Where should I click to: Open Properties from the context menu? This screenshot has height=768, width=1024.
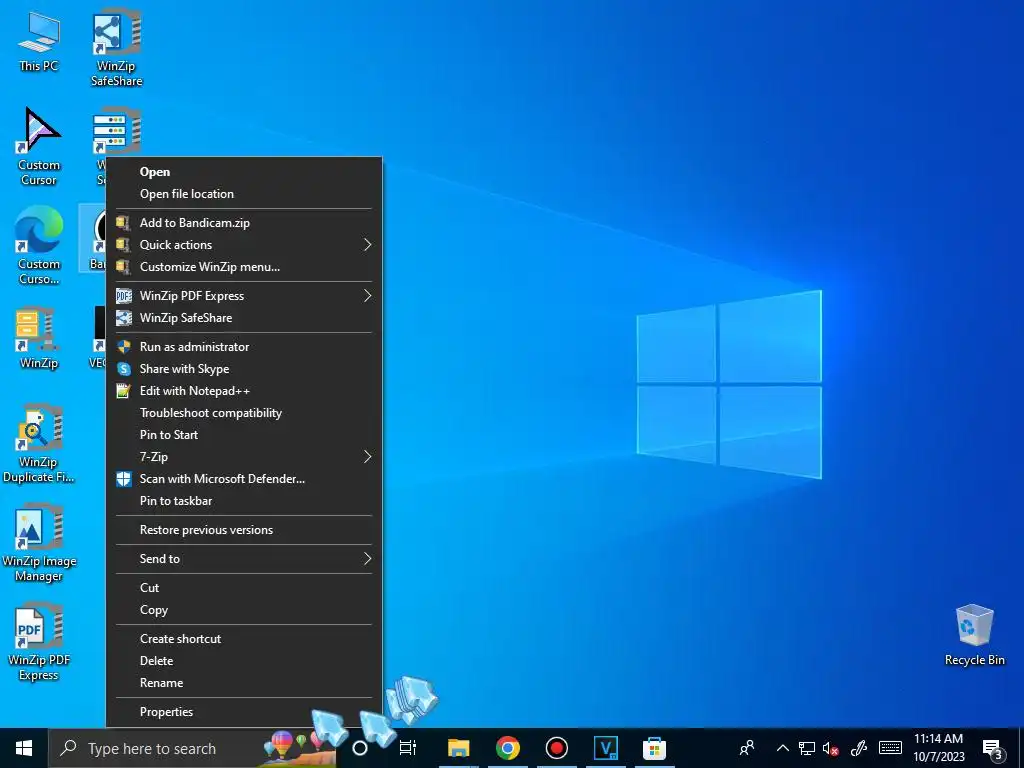point(244,712)
